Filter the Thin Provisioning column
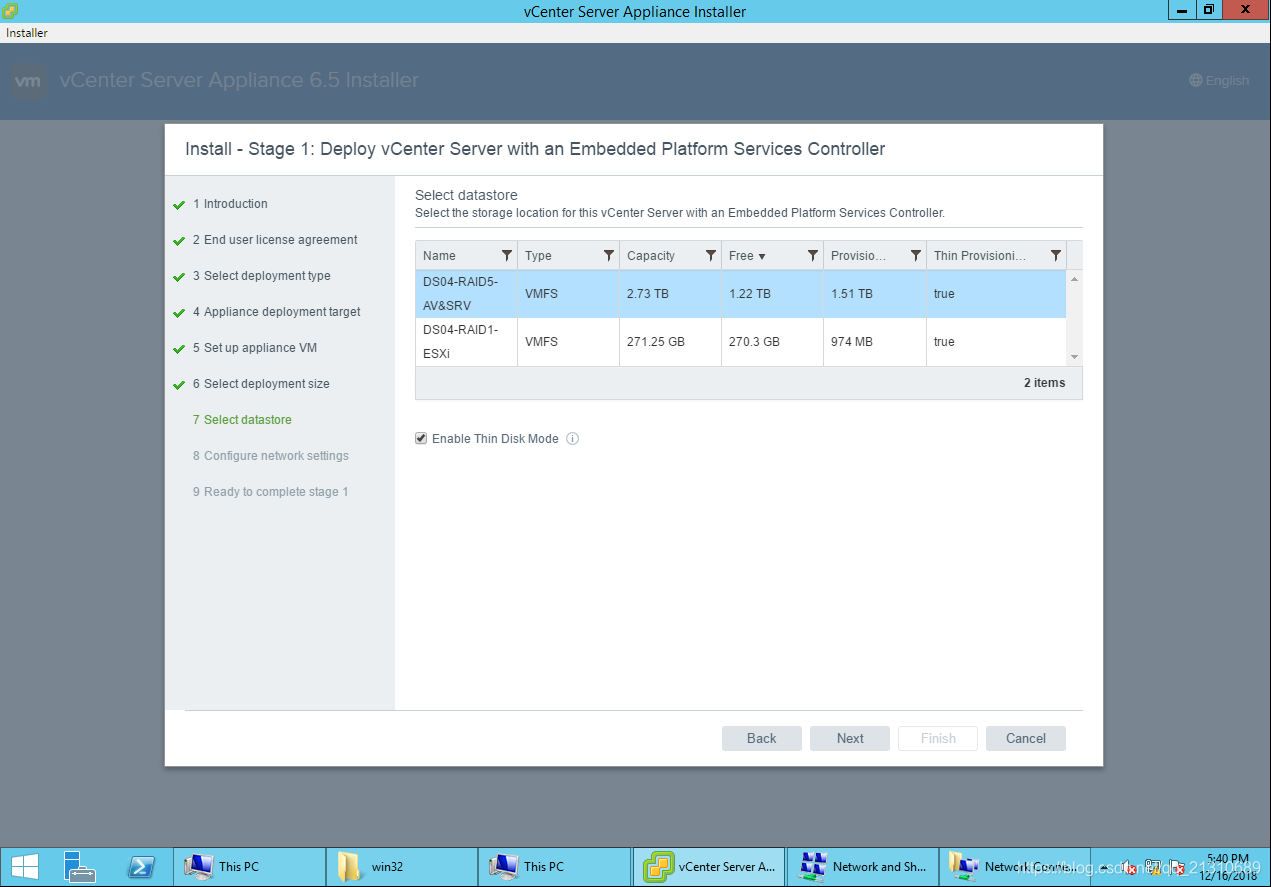Image resolution: width=1271 pixels, height=887 pixels. coord(1055,256)
